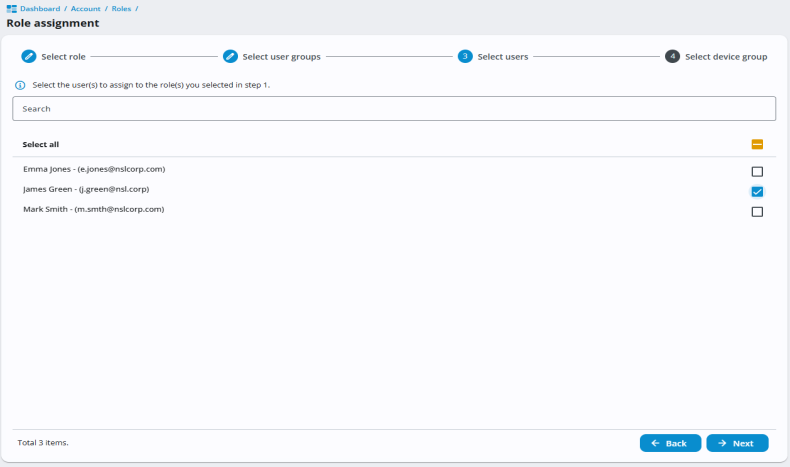This screenshot has width=790, height=467.
Task: Click the Back button
Action: [670, 443]
